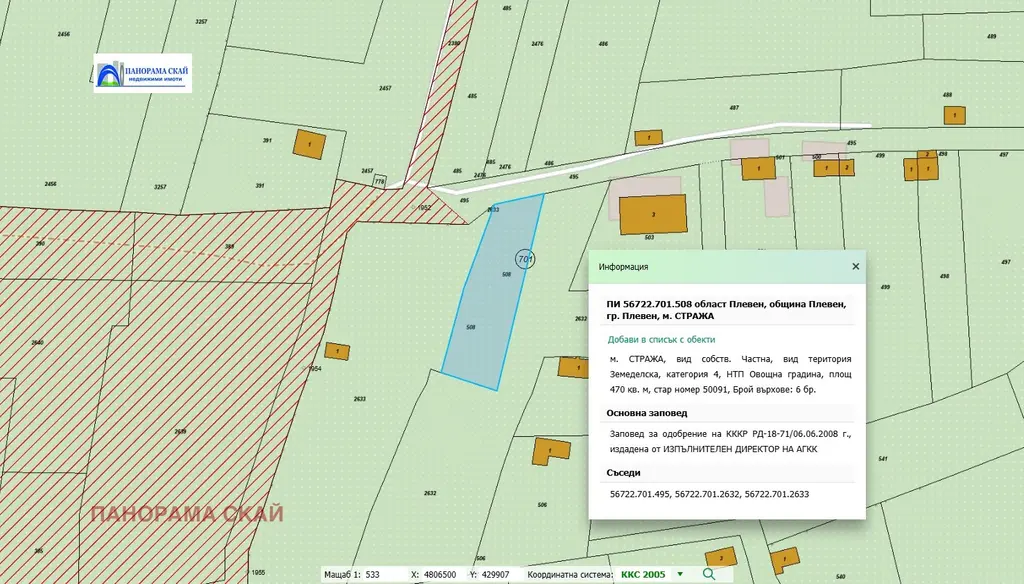
Task: Open the ККС 2005 coordinate system dropdown
Action: coord(680,574)
